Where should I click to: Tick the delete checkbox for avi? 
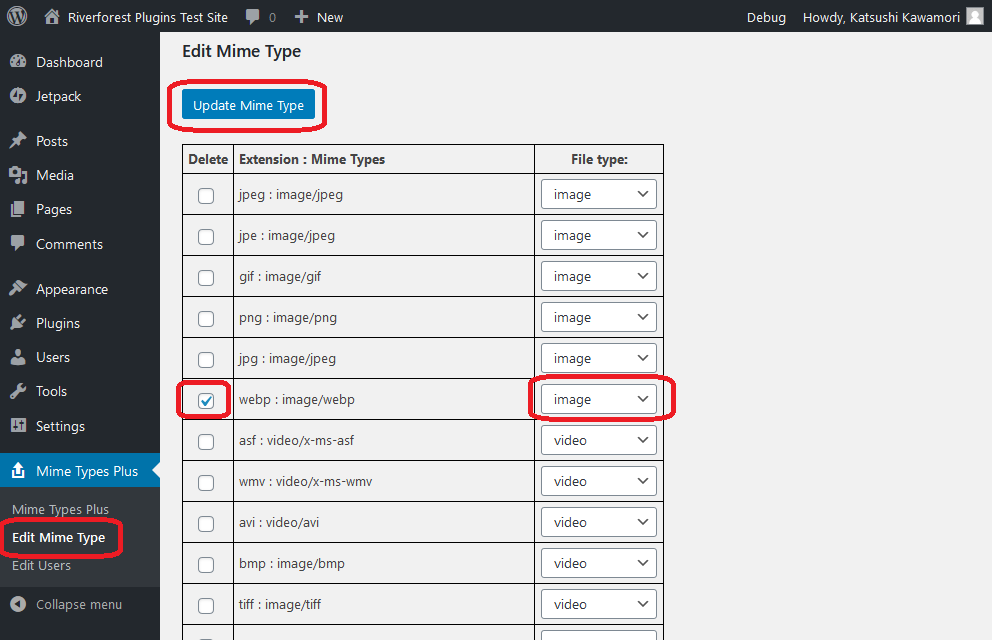tap(206, 523)
